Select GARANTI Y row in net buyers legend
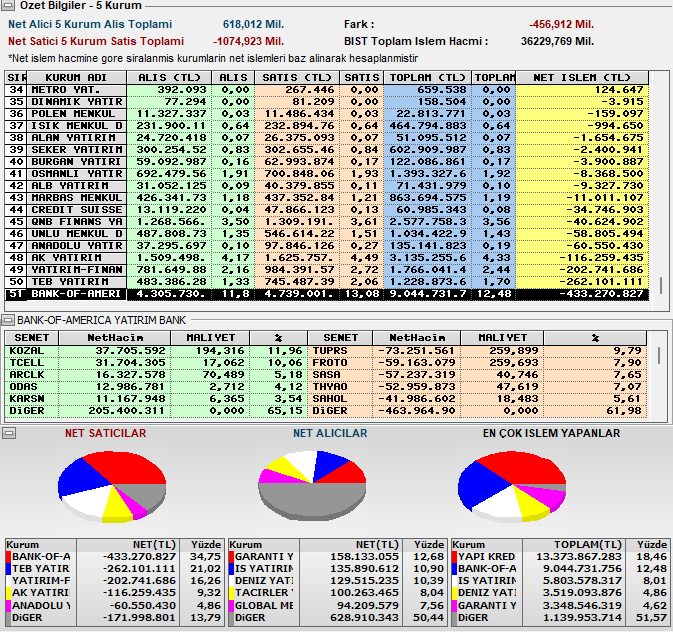Image resolution: width=673 pixels, height=632 pixels. click(337, 557)
